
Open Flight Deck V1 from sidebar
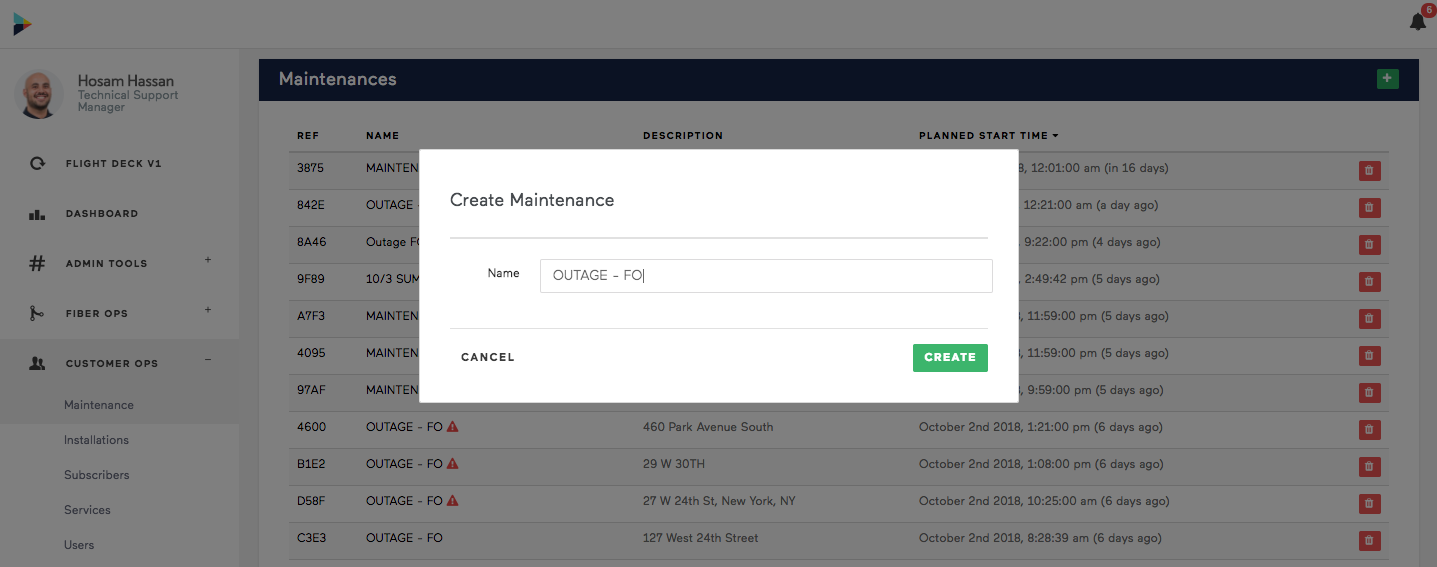click(x=113, y=164)
